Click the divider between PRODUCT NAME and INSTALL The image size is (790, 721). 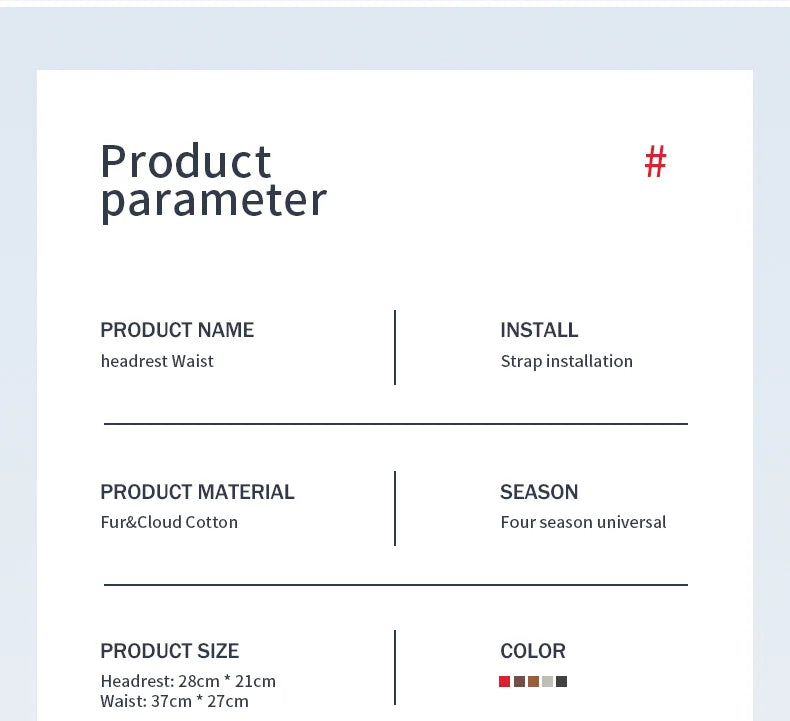(x=395, y=347)
